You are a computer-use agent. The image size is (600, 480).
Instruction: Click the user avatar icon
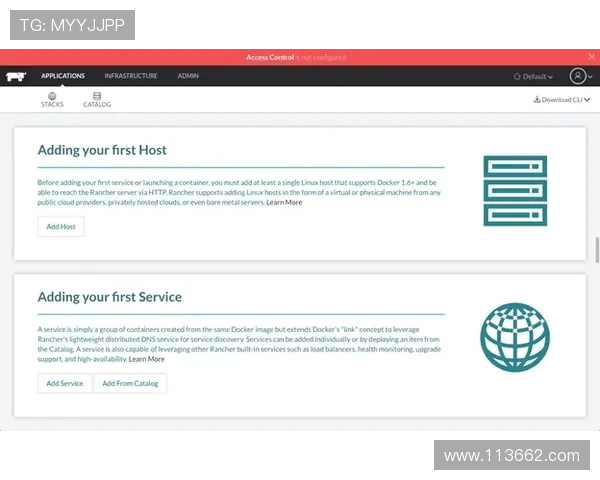(x=579, y=76)
